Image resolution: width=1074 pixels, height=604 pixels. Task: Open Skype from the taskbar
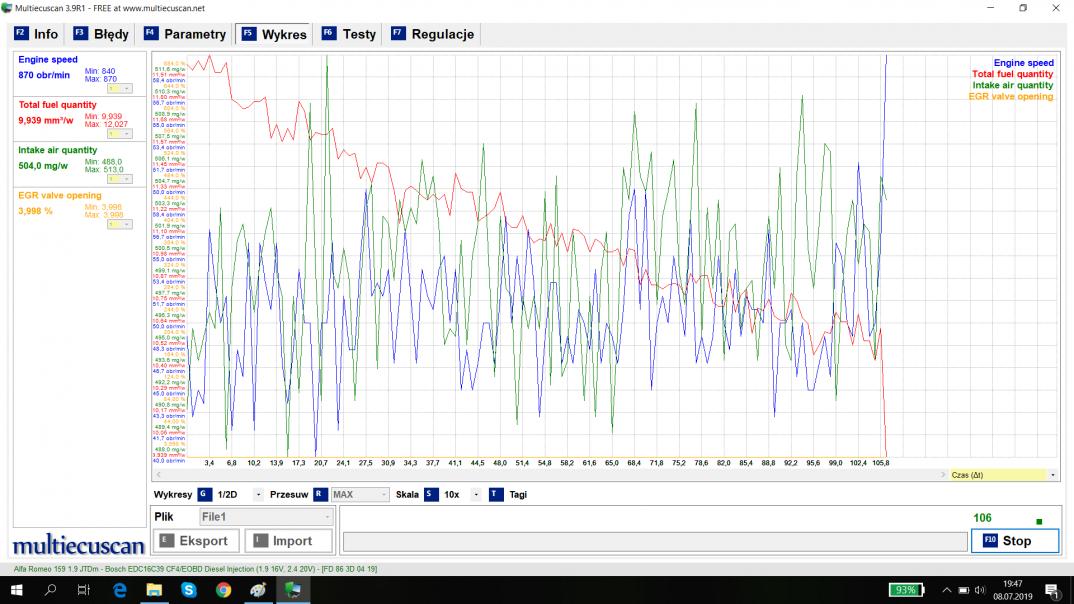click(188, 590)
